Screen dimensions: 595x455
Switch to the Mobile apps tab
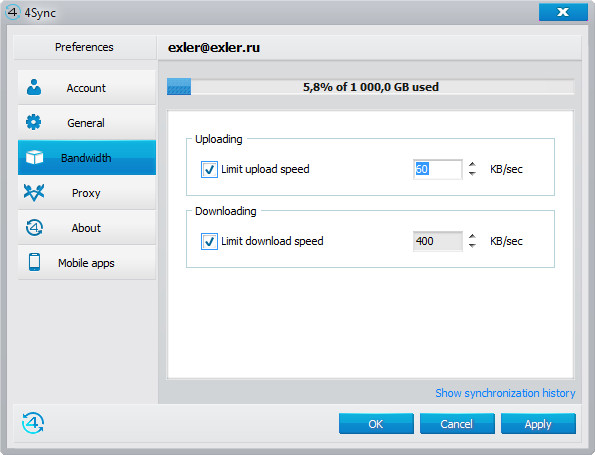[87, 263]
